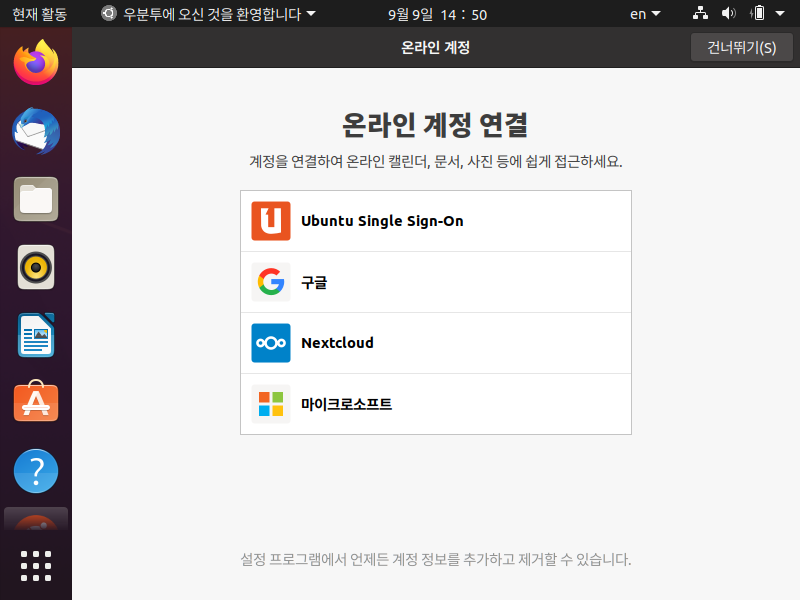
Task: Click the battery indicator icon
Action: coord(758,13)
